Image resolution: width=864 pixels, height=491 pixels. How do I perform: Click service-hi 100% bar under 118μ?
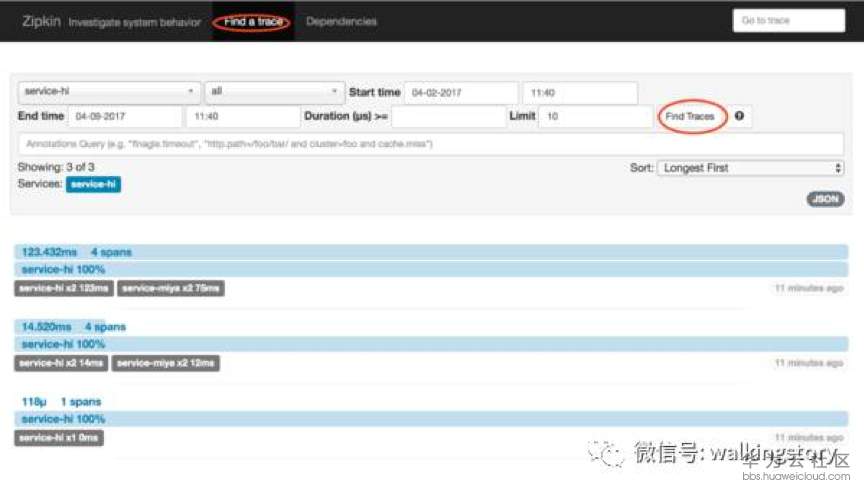[x=431, y=419]
